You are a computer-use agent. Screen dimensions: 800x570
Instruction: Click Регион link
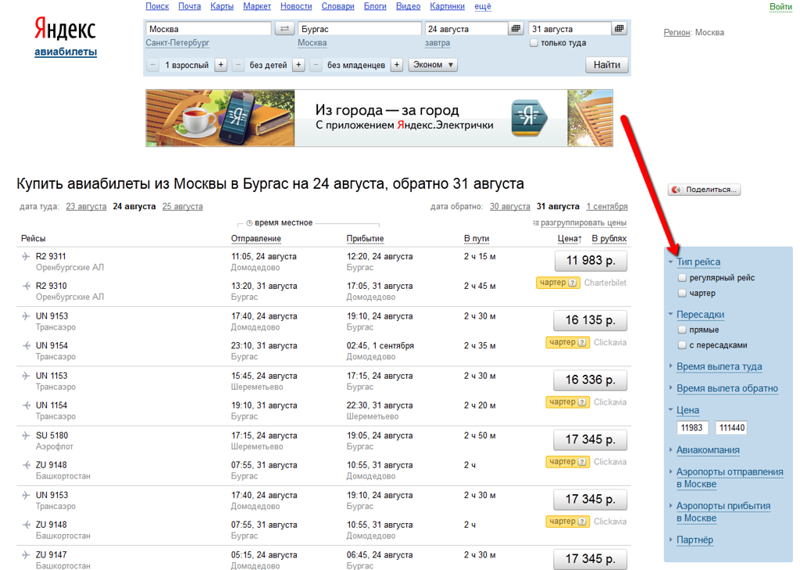coord(677,32)
